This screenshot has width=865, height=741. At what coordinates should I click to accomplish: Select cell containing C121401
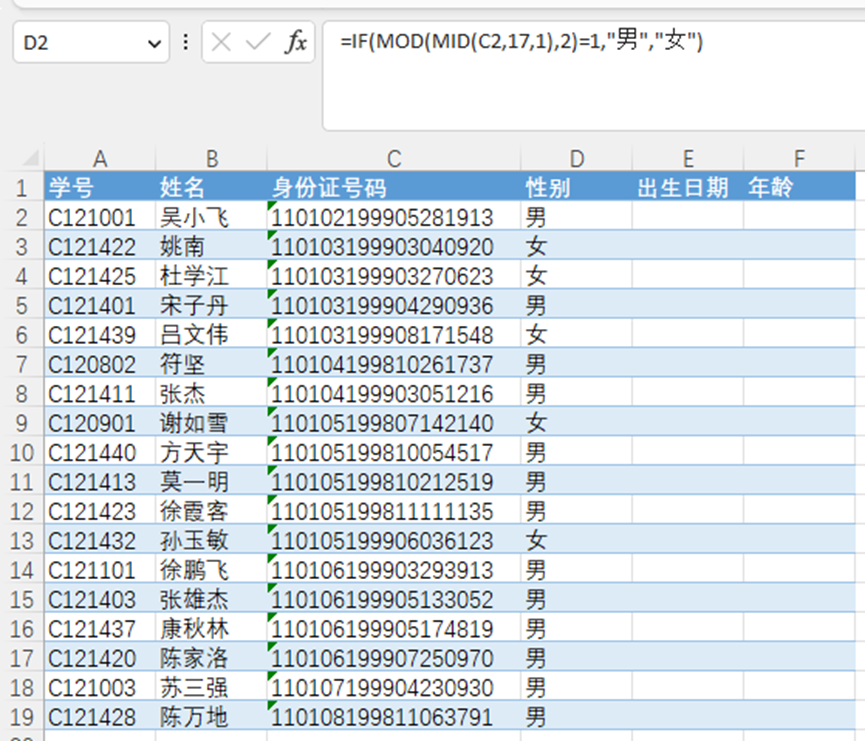[100, 305]
